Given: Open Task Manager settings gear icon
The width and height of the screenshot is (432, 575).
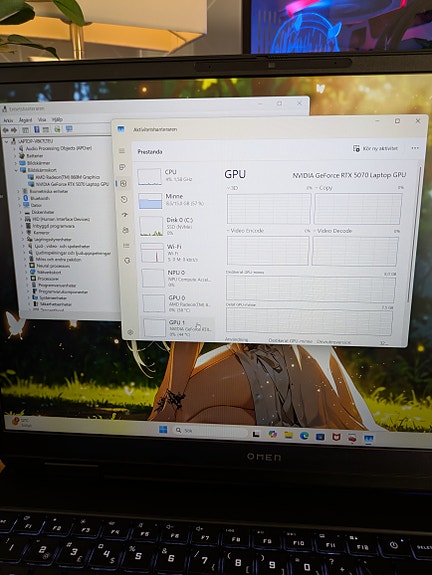Looking at the screenshot, I should [x=130, y=332].
